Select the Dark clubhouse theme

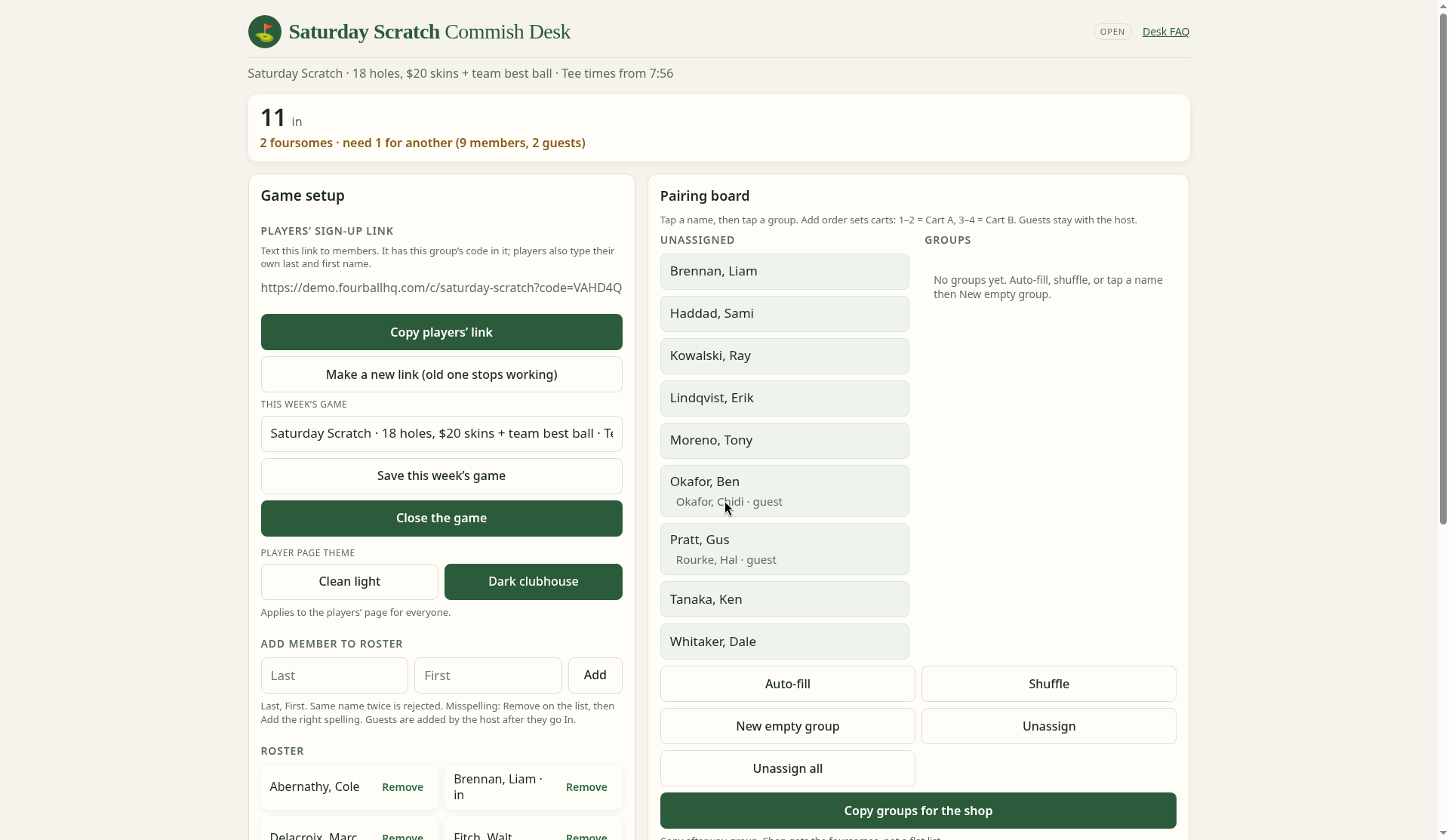[534, 582]
